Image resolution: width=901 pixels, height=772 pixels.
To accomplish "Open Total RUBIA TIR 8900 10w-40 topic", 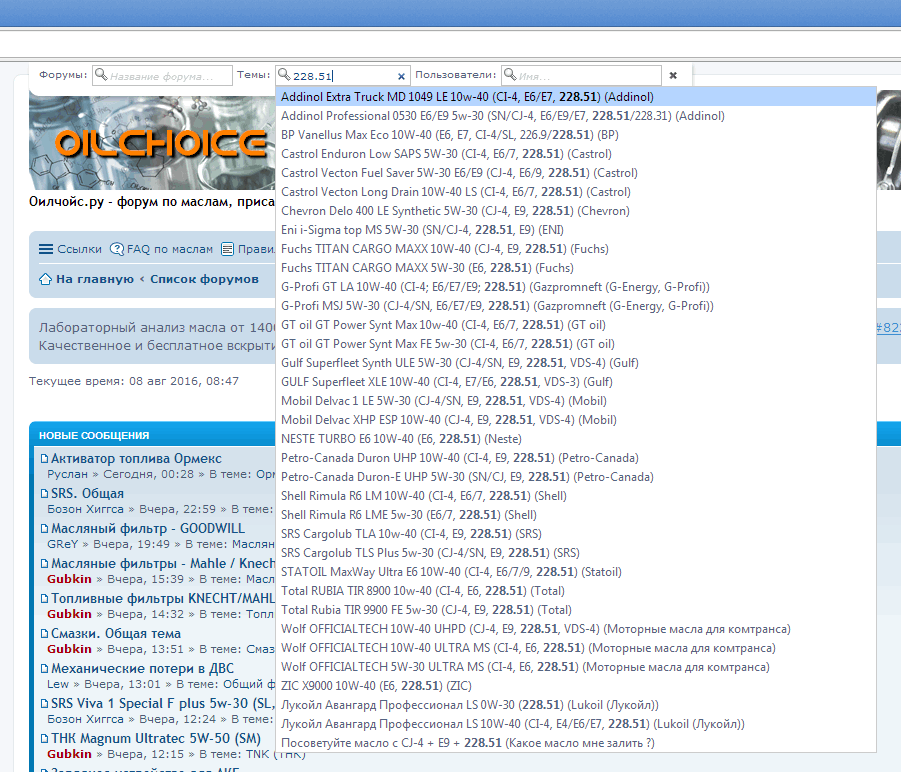I will [x=576, y=589].
